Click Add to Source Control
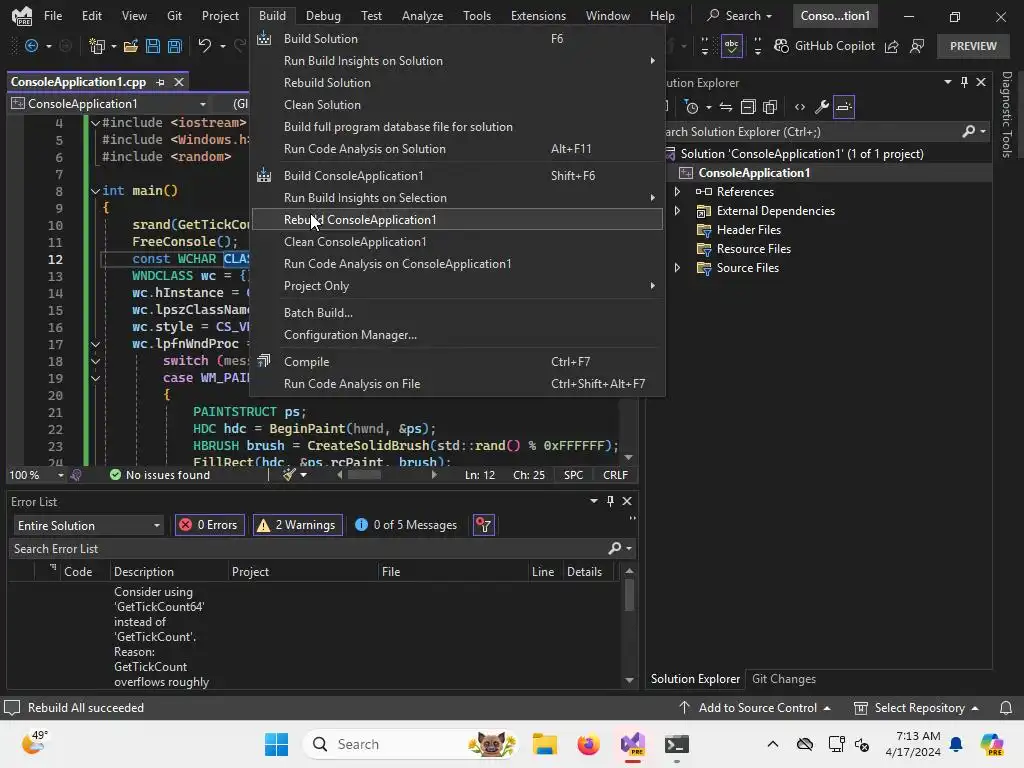The width and height of the screenshot is (1024, 768). point(755,708)
